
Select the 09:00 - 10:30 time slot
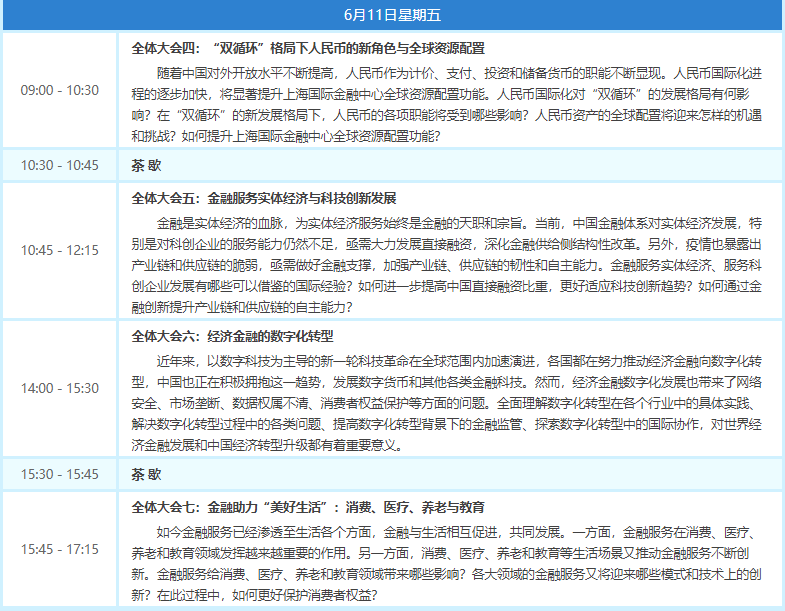point(60,90)
